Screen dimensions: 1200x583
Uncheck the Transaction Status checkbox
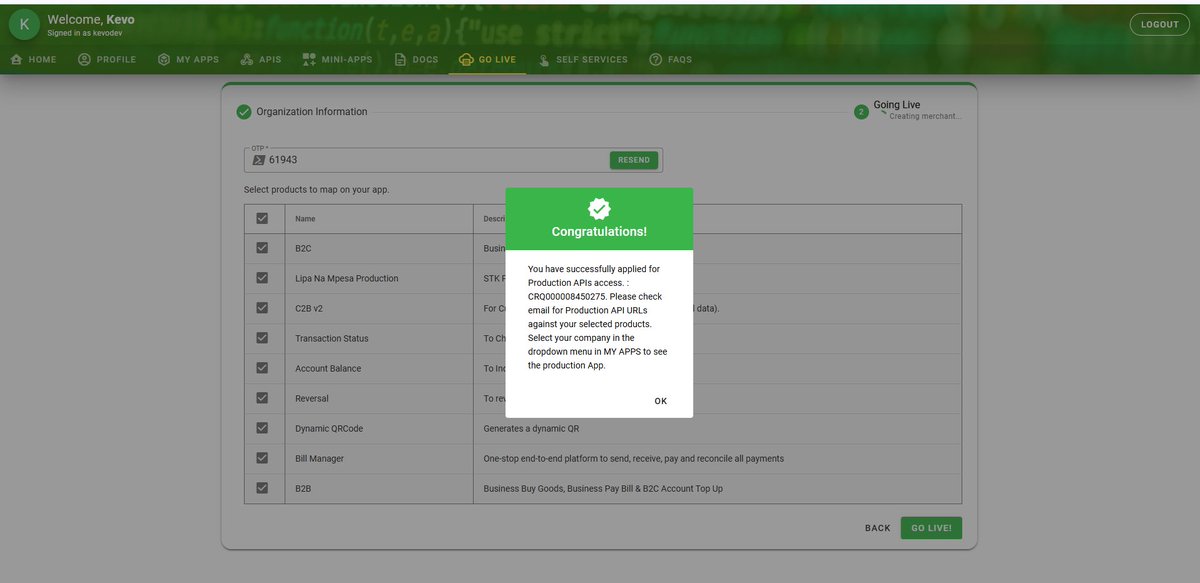coord(262,338)
